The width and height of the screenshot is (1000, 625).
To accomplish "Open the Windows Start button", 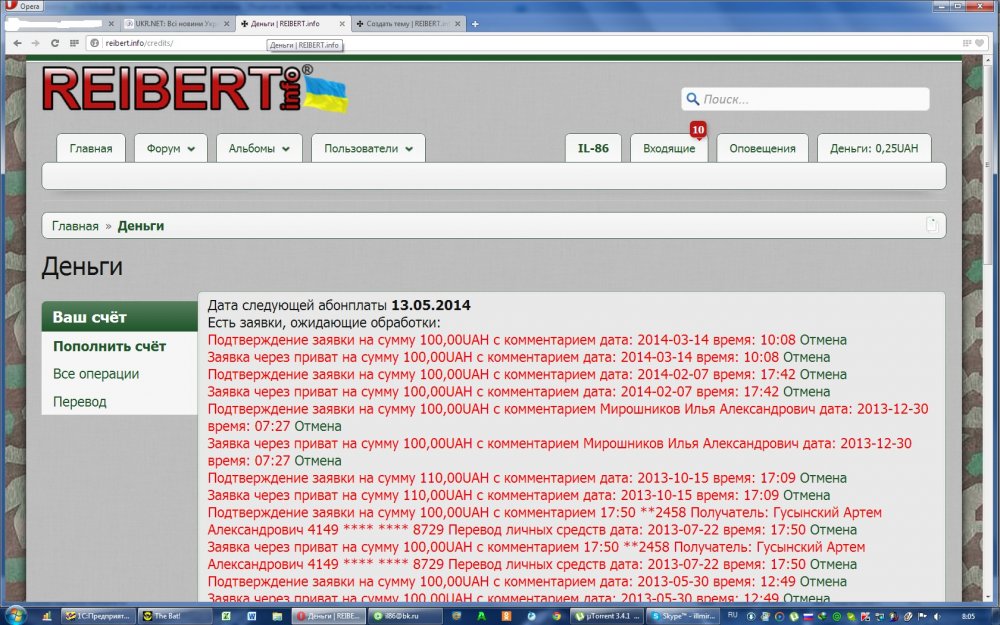I will (x=14, y=616).
